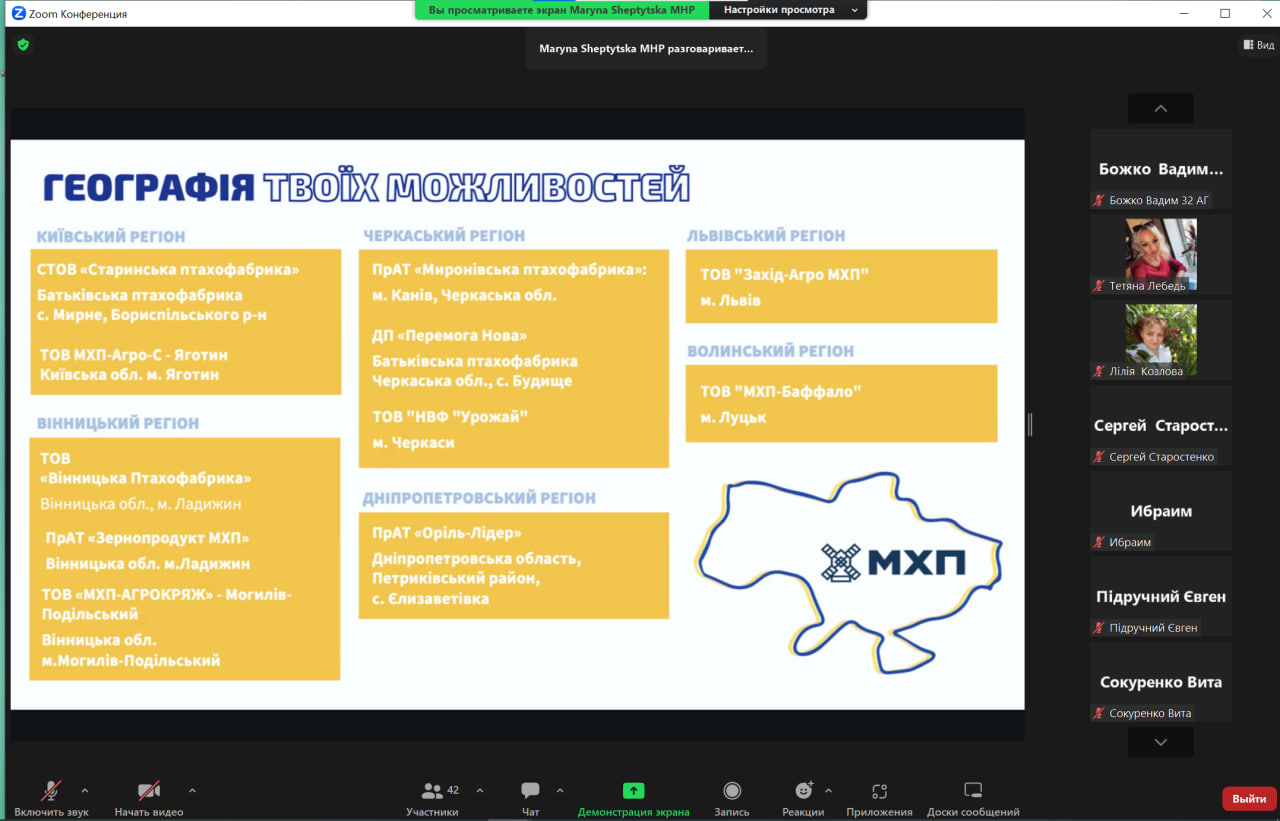
Task: Click the slide title 'ГЕОГРАФІЯ ТВОЇХ МОЖЛИВОСТЕЙ'
Action: pos(366,187)
